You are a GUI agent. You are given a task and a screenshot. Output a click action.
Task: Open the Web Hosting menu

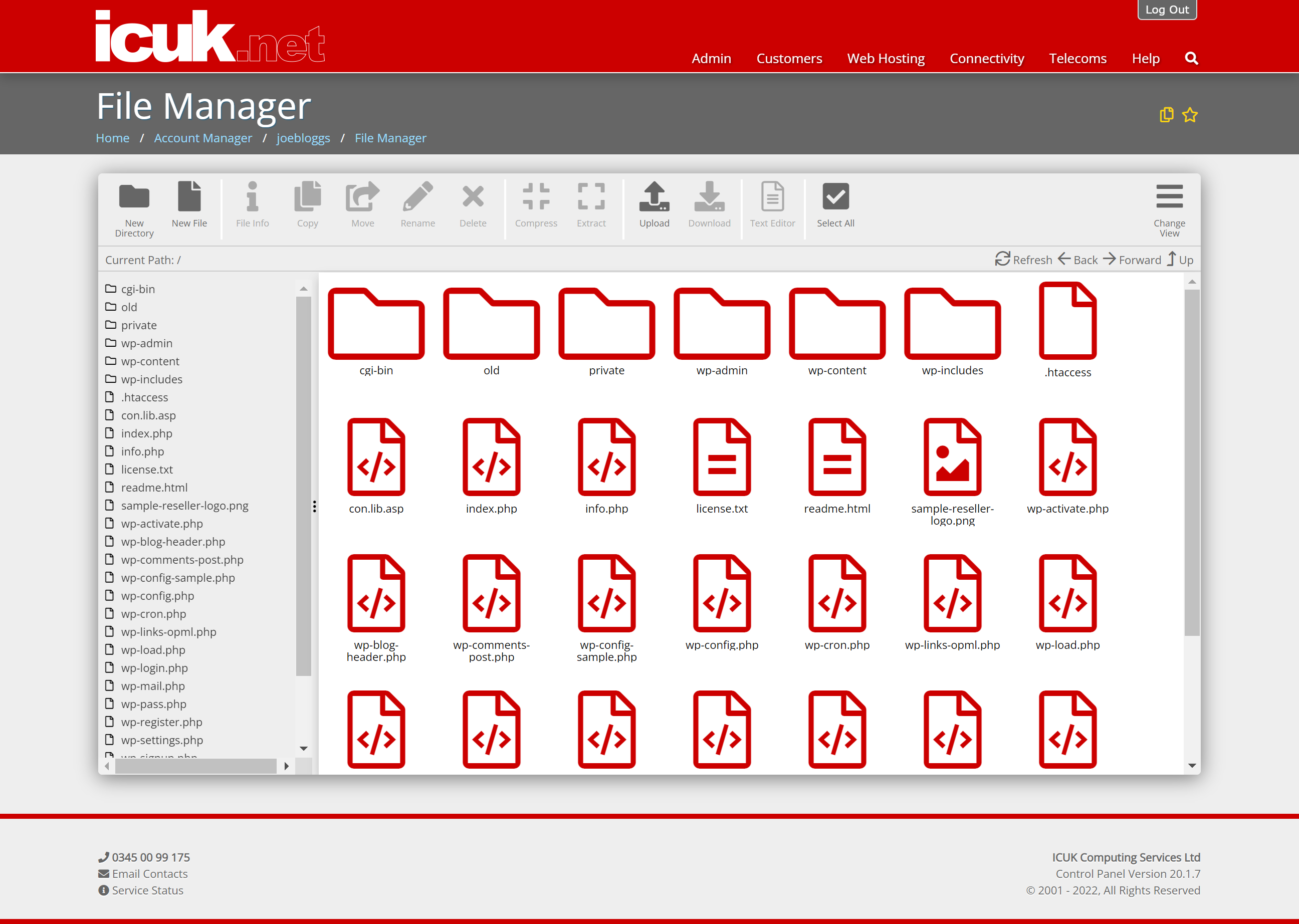(x=886, y=58)
